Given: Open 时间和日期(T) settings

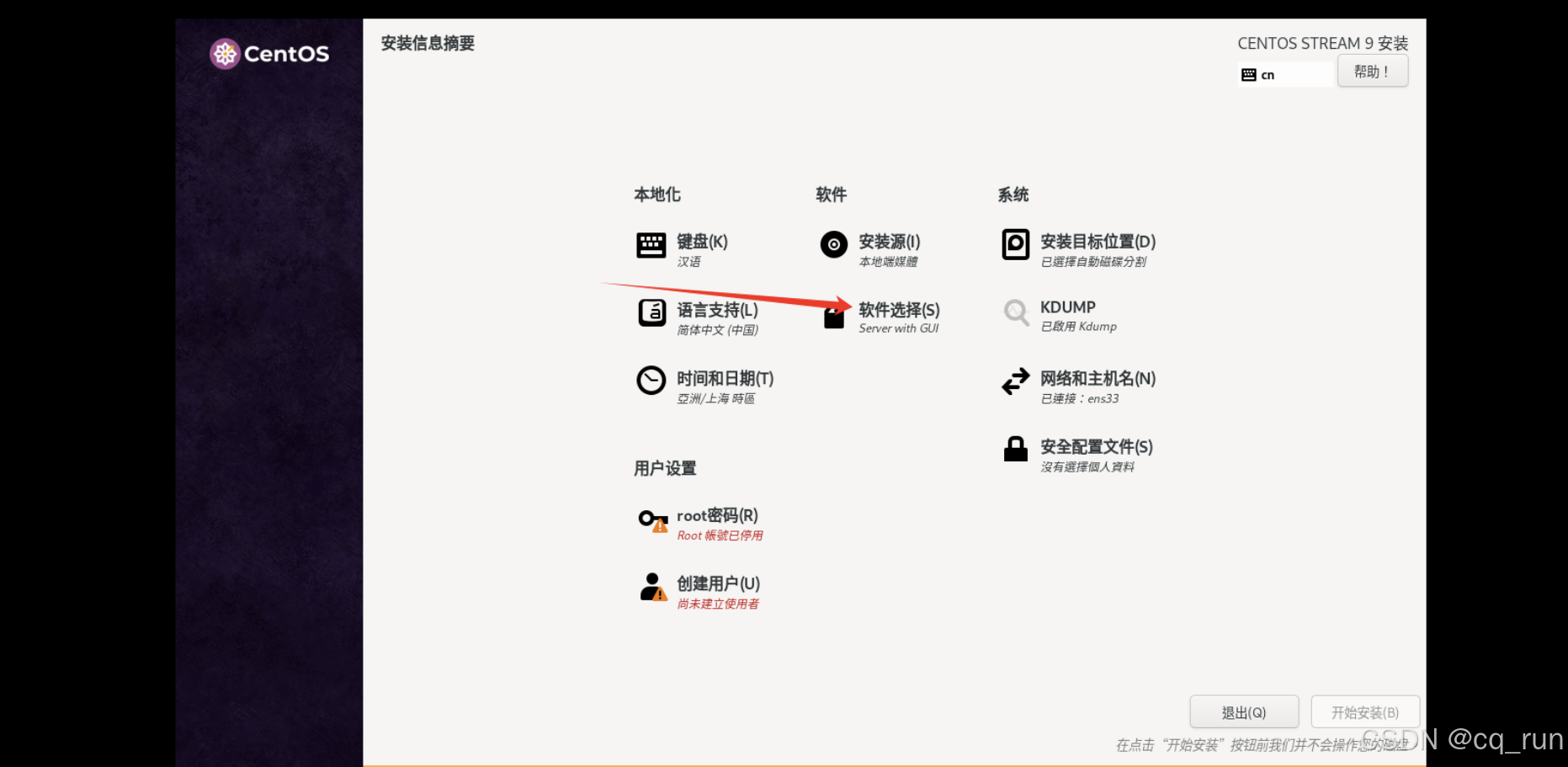Looking at the screenshot, I should [725, 379].
